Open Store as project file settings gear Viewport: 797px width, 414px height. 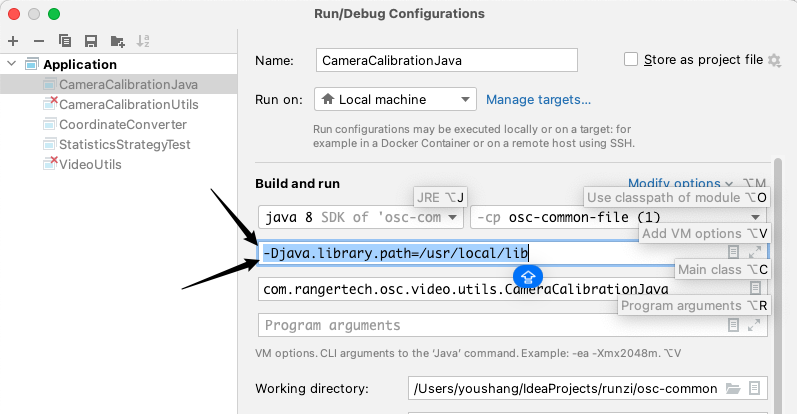click(x=774, y=61)
